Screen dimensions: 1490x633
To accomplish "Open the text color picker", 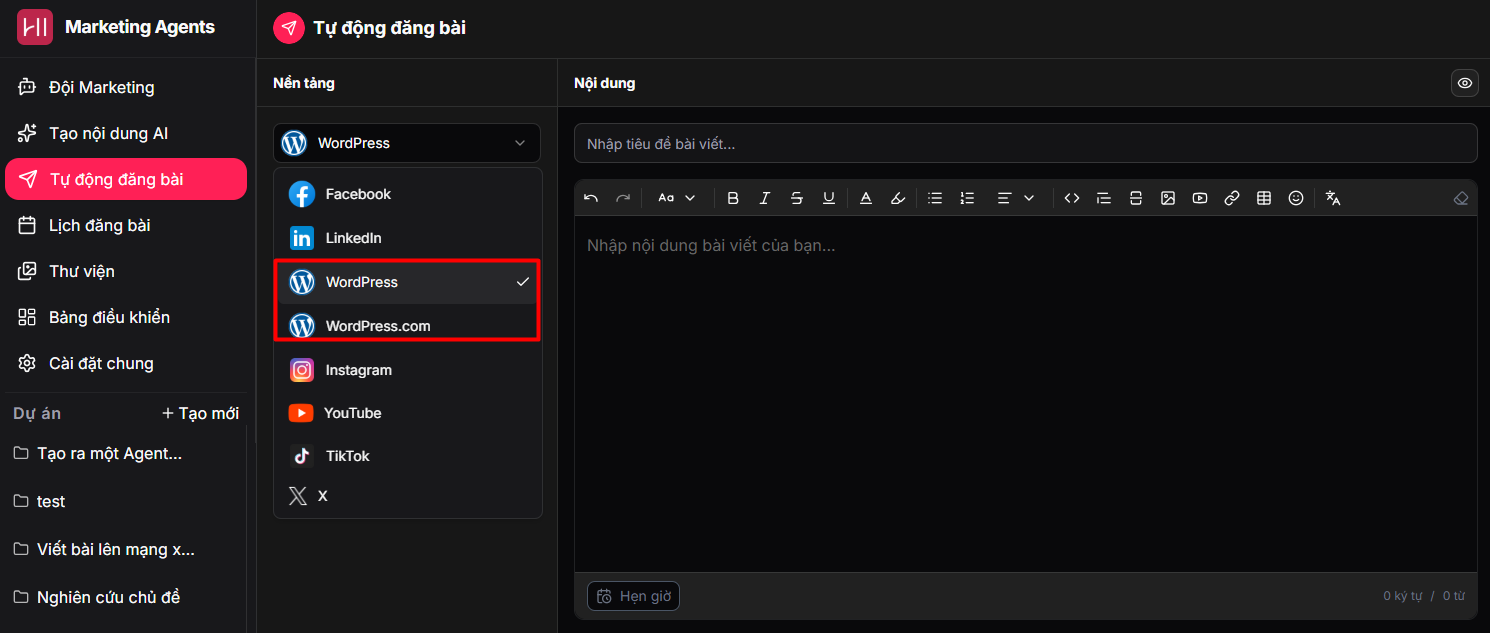I will pyautogui.click(x=866, y=198).
